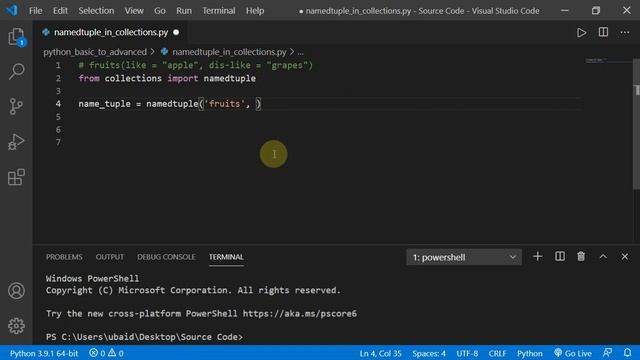This screenshot has height=360, width=640.
Task: Switch to the OUTPUT tab
Action: click(x=109, y=257)
